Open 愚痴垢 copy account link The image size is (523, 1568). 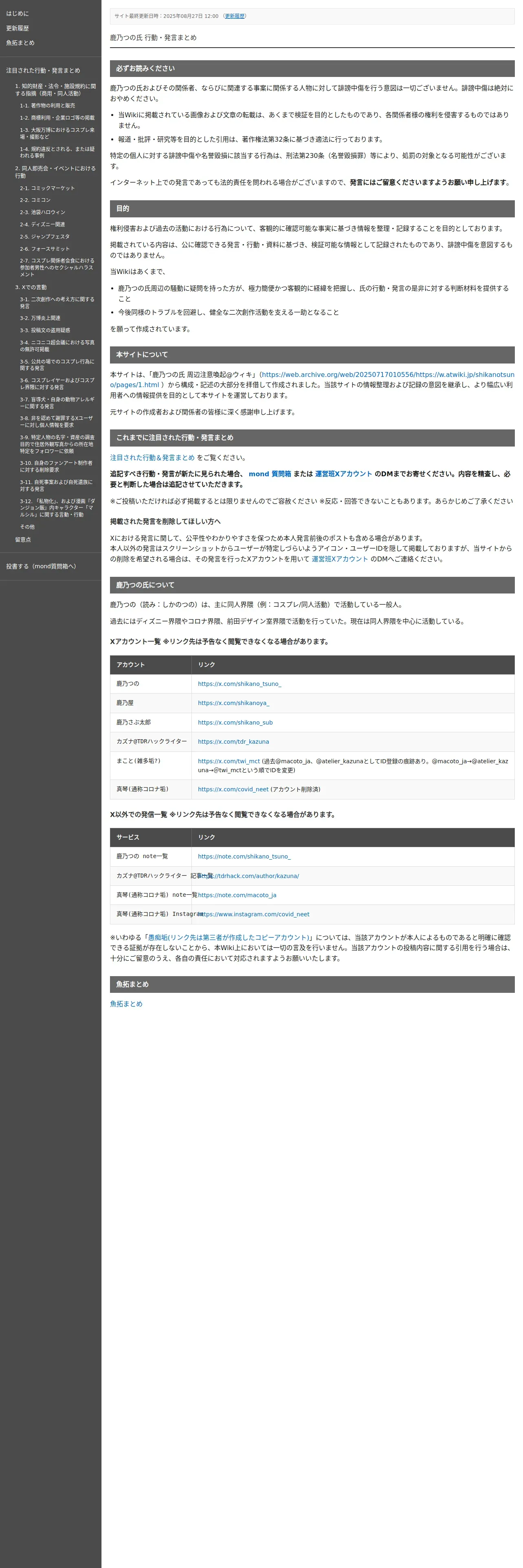(x=229, y=937)
